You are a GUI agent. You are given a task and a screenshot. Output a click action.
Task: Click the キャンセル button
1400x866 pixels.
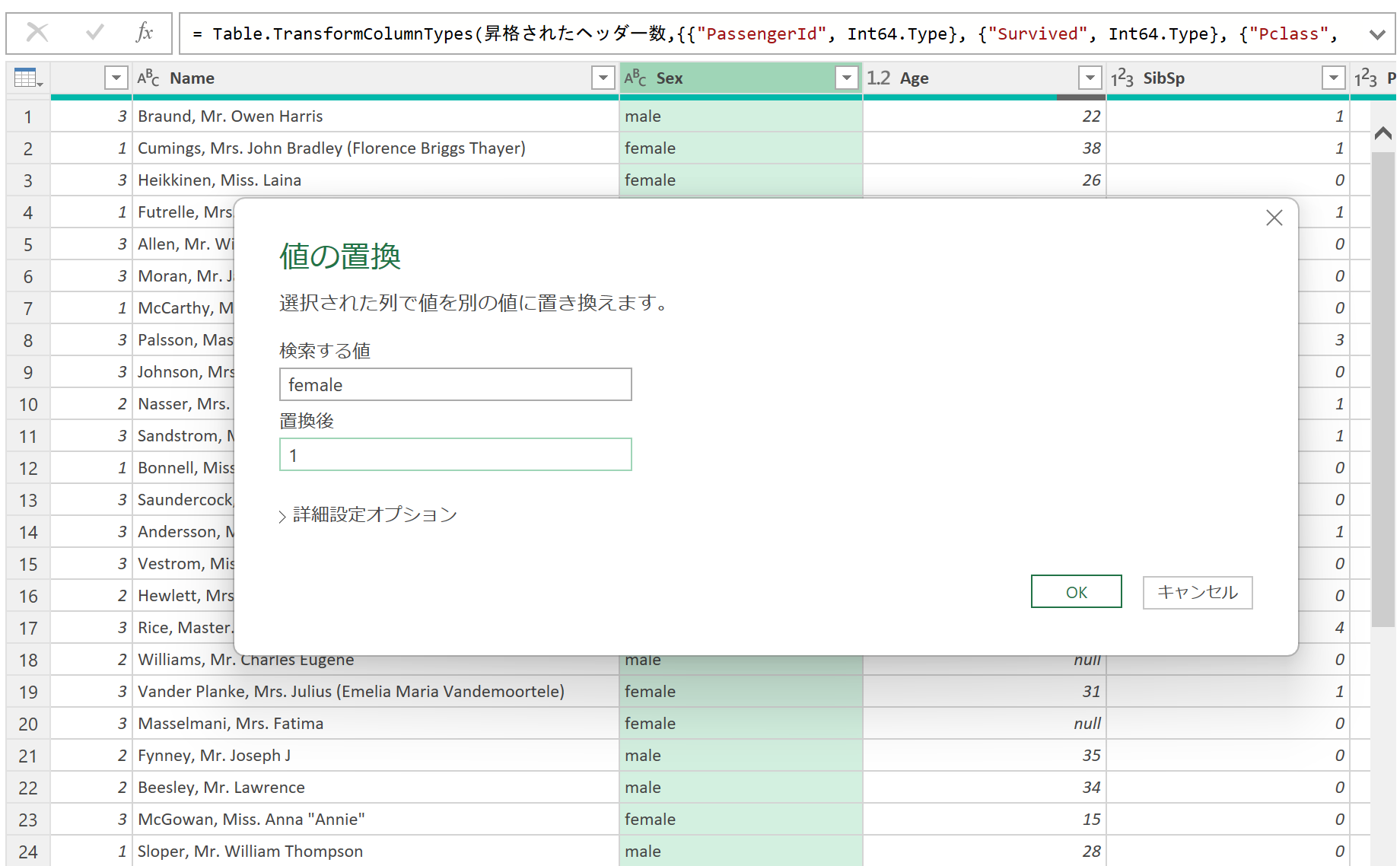coord(1197,592)
